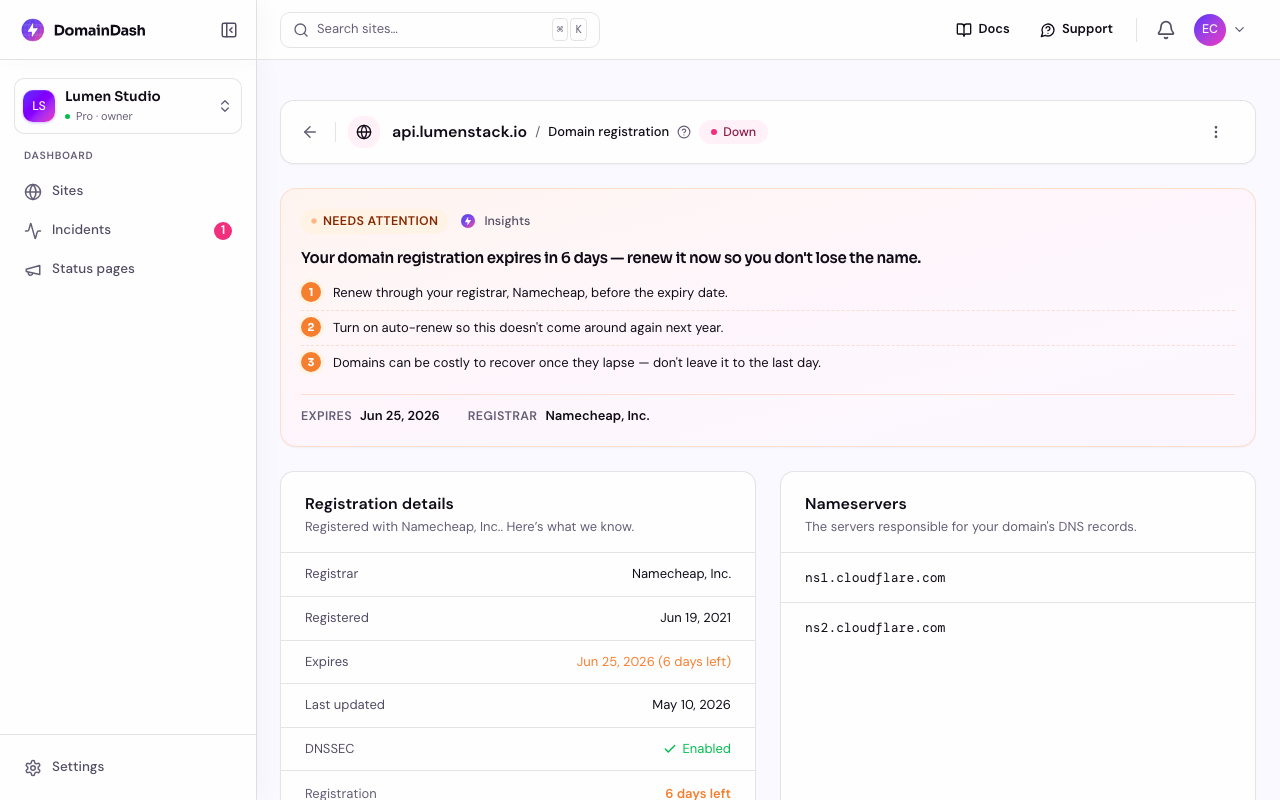The width and height of the screenshot is (1280, 800).
Task: Click the Registrar row value Namecheap, Inc.
Action: point(681,574)
